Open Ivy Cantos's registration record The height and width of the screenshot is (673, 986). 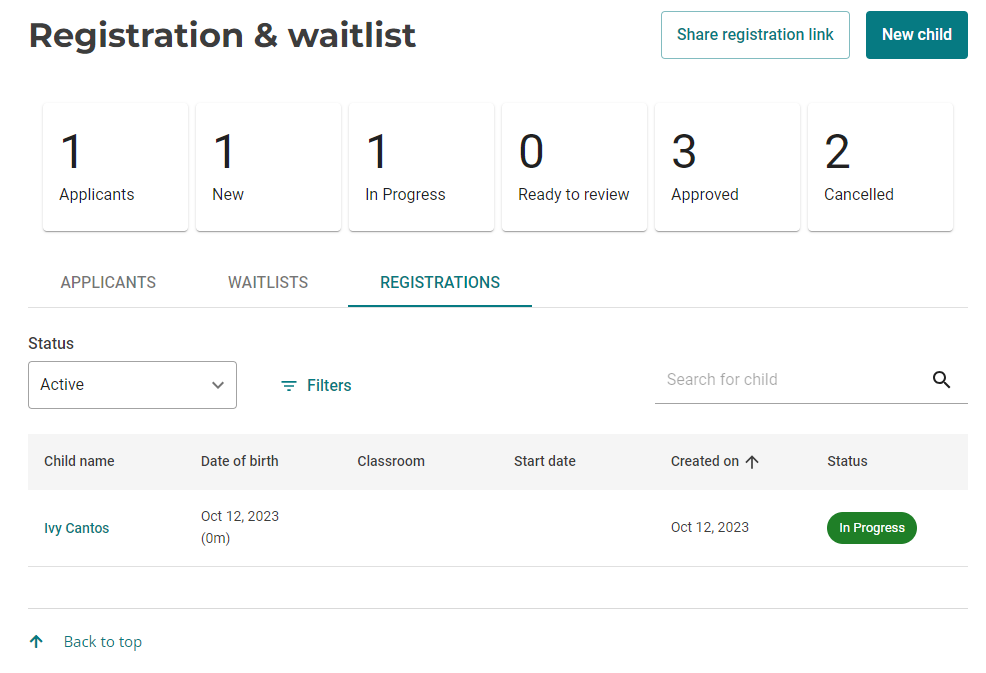click(x=76, y=527)
